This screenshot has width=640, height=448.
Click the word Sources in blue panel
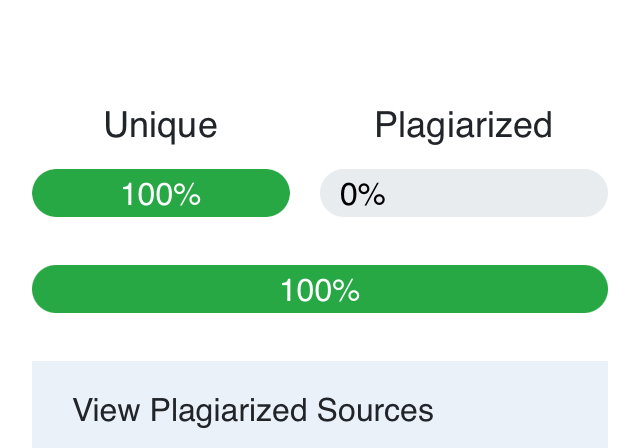375,410
